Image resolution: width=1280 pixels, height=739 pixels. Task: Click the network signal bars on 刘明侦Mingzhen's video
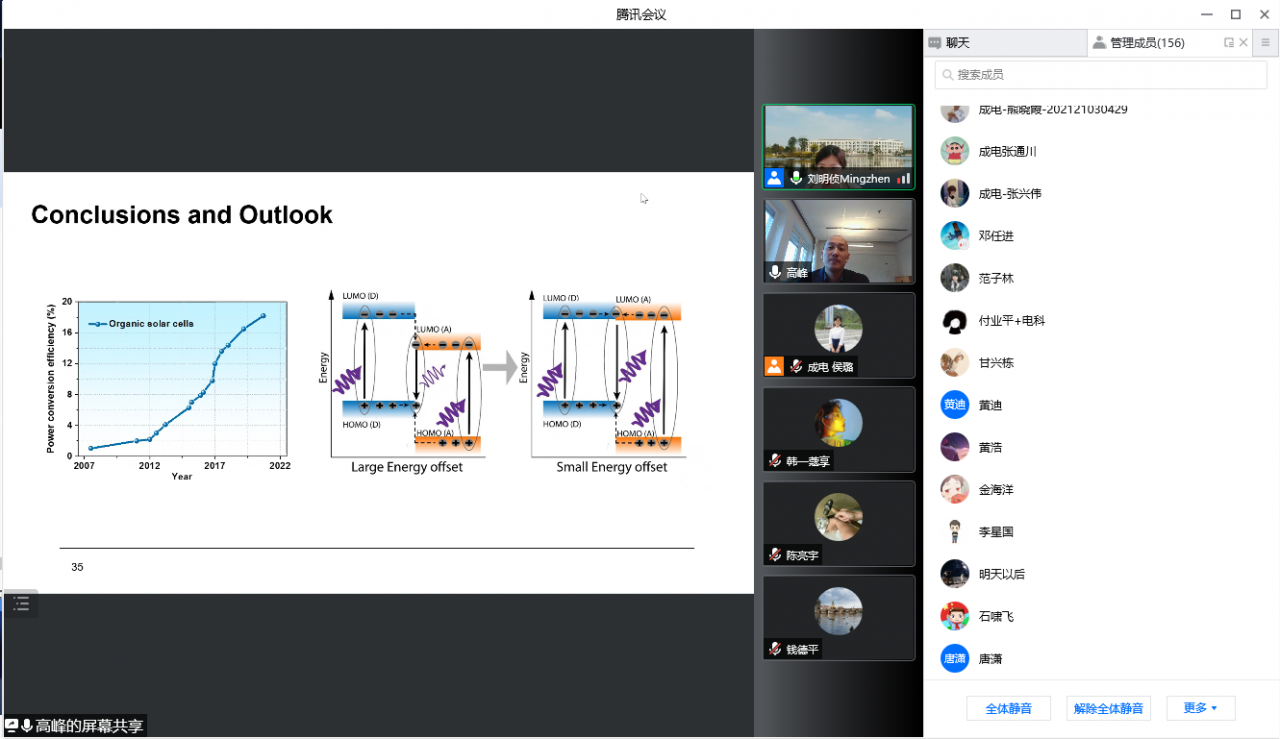tap(903, 179)
